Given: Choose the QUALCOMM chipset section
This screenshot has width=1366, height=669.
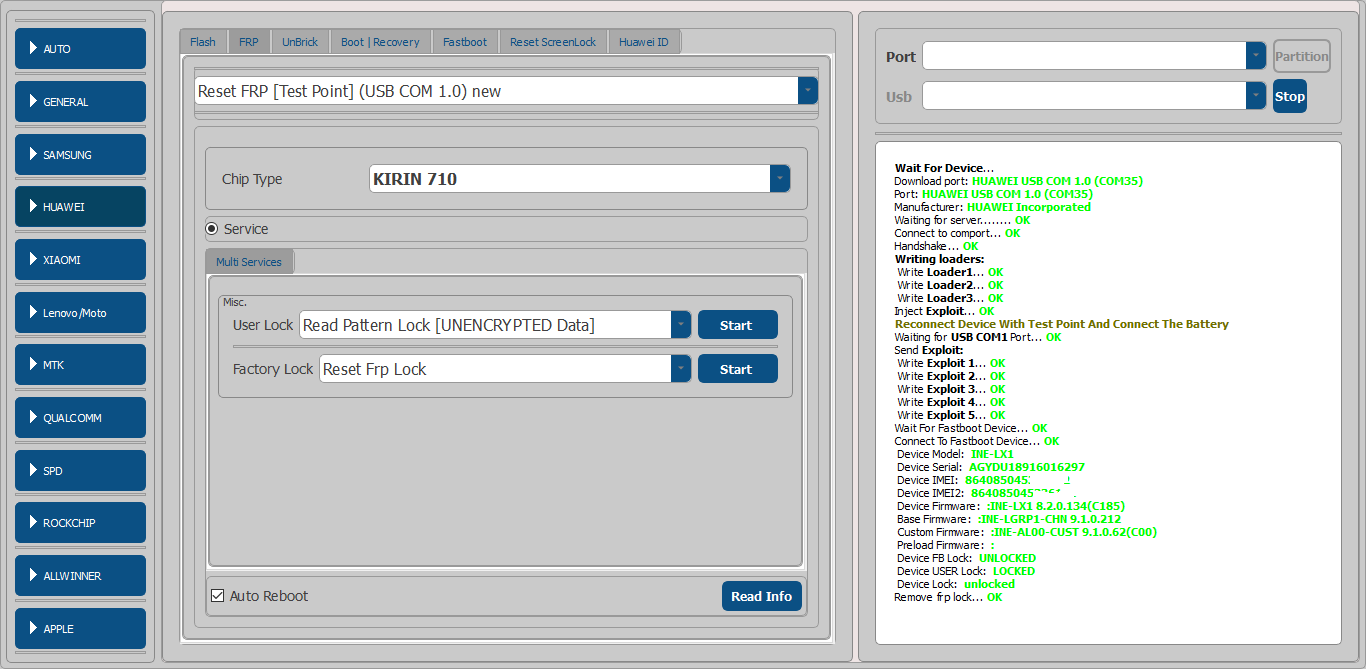Looking at the screenshot, I should [x=80, y=418].
